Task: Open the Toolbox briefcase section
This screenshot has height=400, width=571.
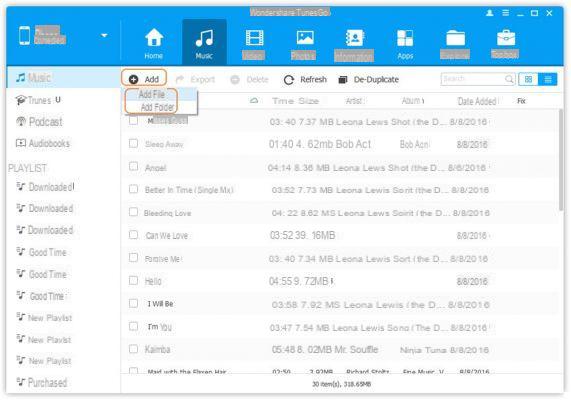Action: (505, 44)
